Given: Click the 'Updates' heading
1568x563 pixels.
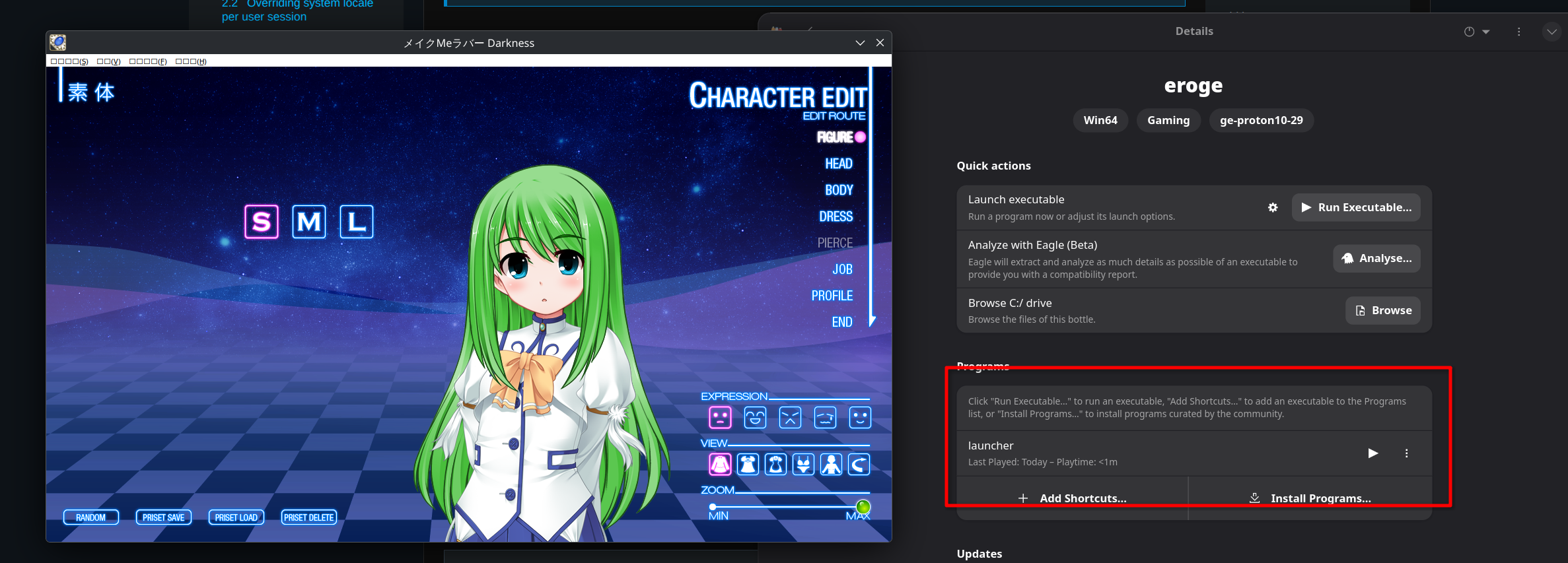Looking at the screenshot, I should (980, 554).
